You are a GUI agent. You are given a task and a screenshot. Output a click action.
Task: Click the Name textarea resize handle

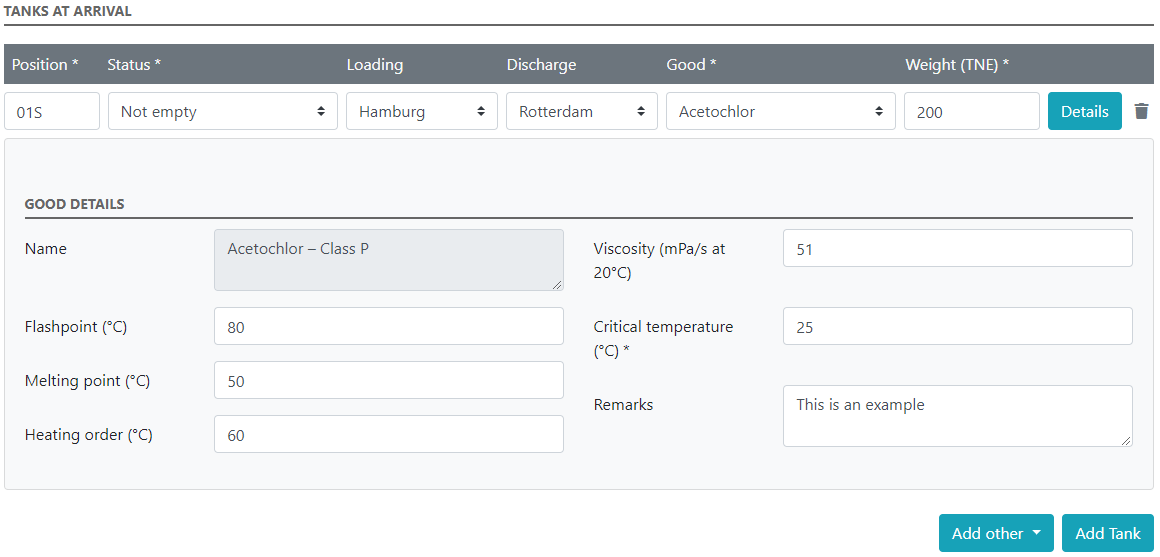[x=557, y=285]
